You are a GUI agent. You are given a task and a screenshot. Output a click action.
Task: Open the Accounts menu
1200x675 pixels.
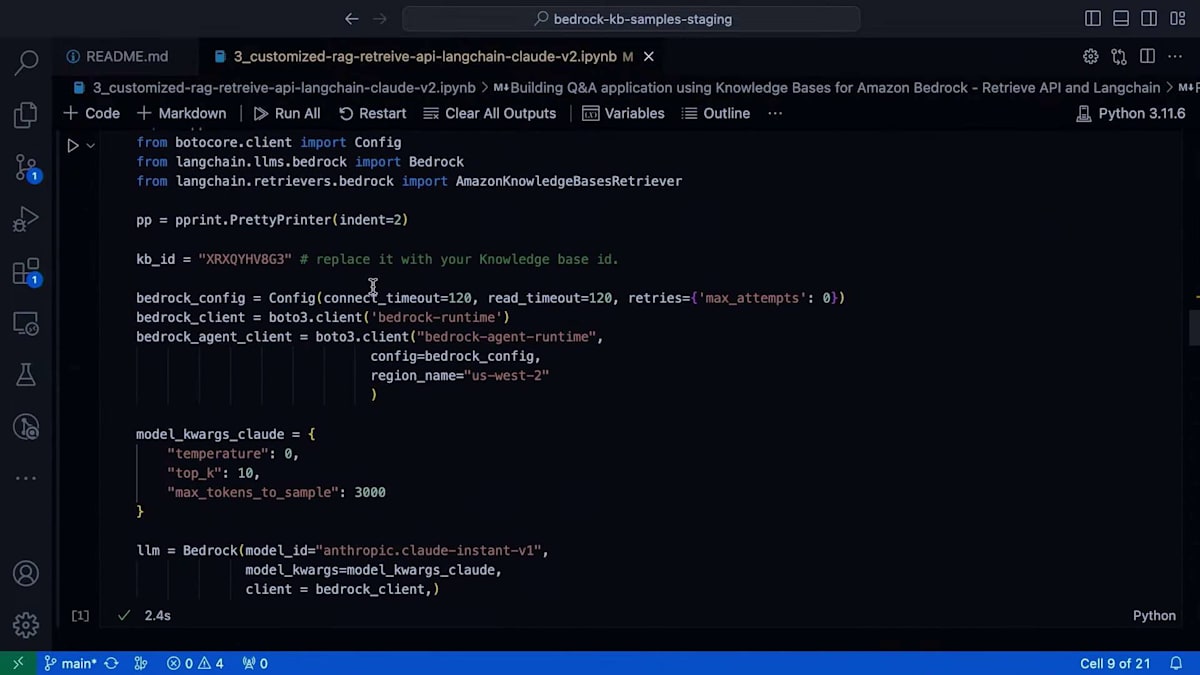[26, 574]
